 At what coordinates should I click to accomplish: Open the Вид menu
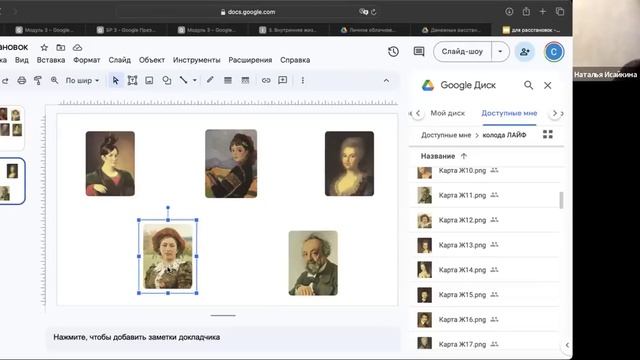tap(22, 60)
